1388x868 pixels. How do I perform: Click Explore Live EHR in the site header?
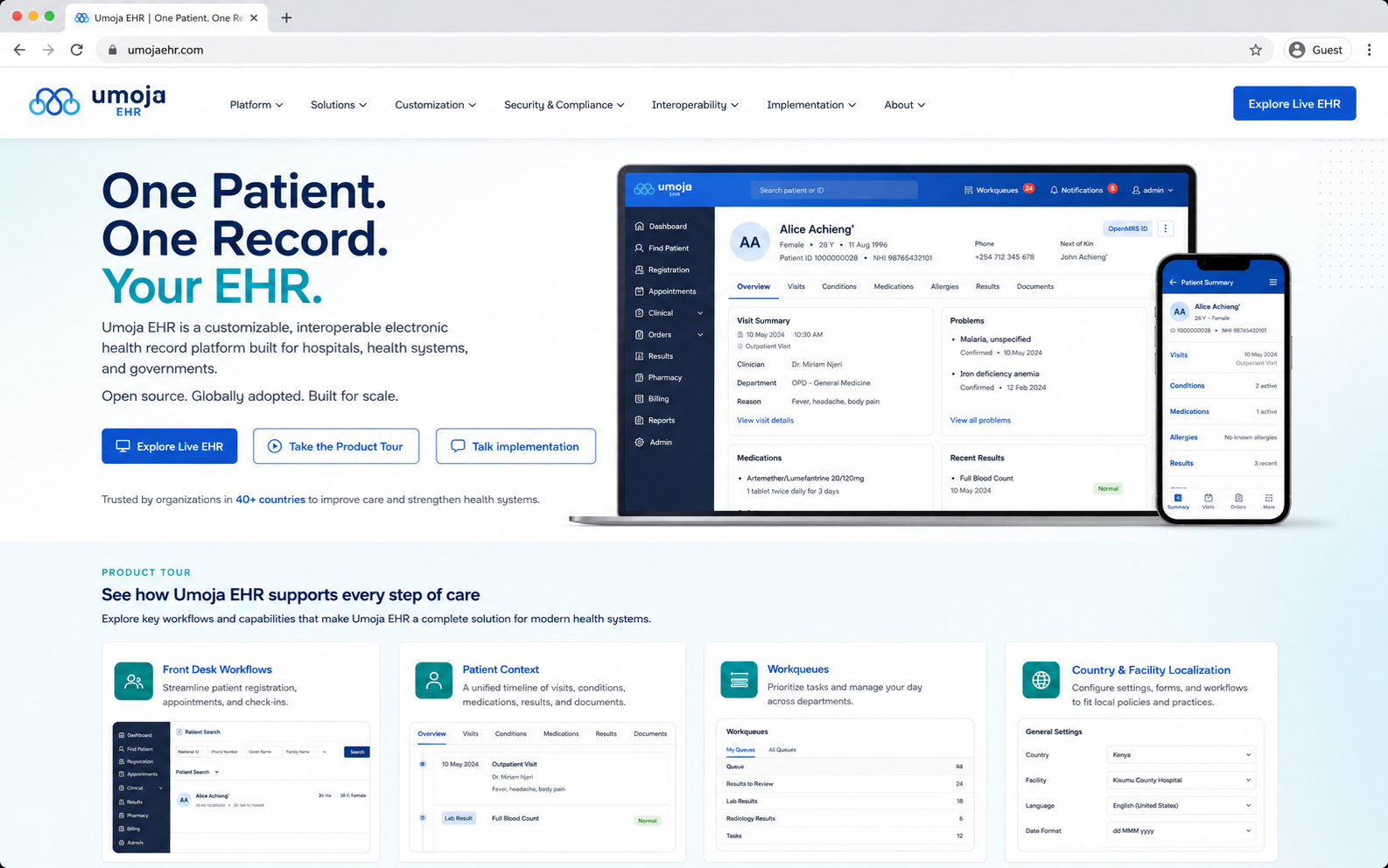pyautogui.click(x=1294, y=103)
